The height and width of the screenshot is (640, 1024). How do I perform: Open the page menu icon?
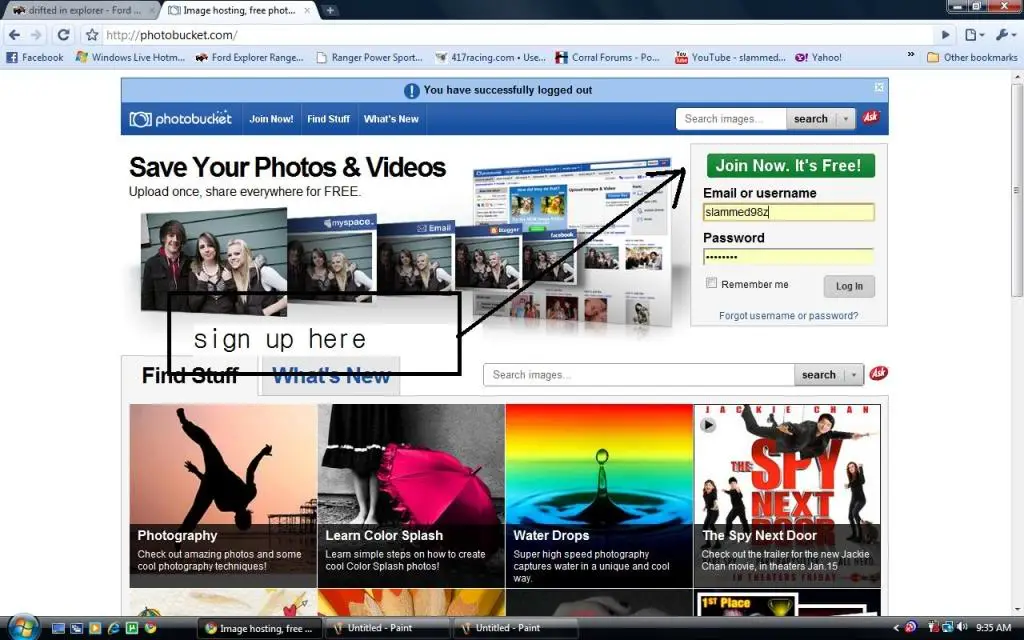(x=974, y=35)
